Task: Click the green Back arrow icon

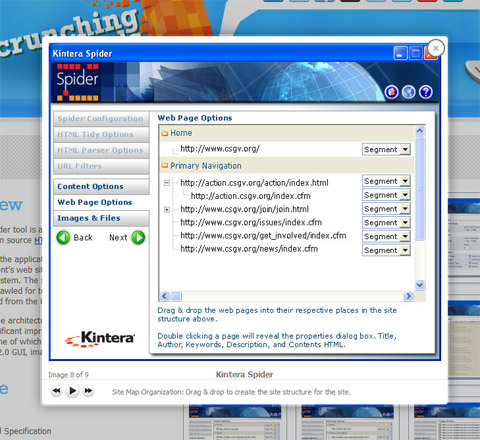Action: [63, 238]
